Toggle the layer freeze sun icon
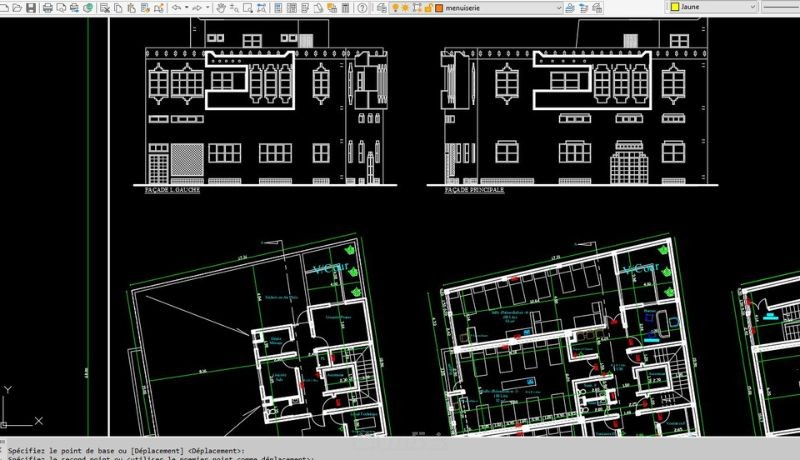The image size is (800, 460). tap(406, 8)
